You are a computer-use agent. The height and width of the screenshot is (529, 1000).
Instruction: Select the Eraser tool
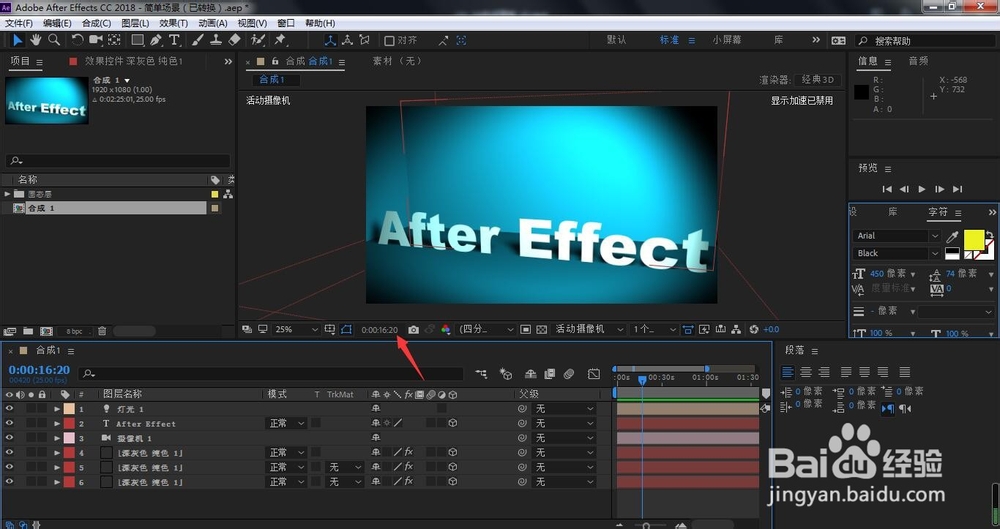pos(234,40)
